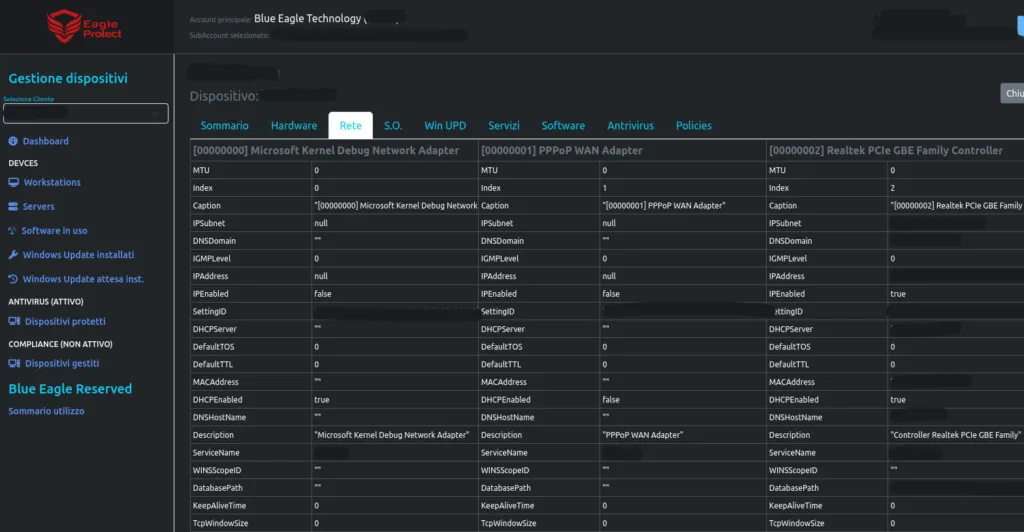The width and height of the screenshot is (1024, 532).
Task: Open Software in uso page
Action: click(x=54, y=230)
